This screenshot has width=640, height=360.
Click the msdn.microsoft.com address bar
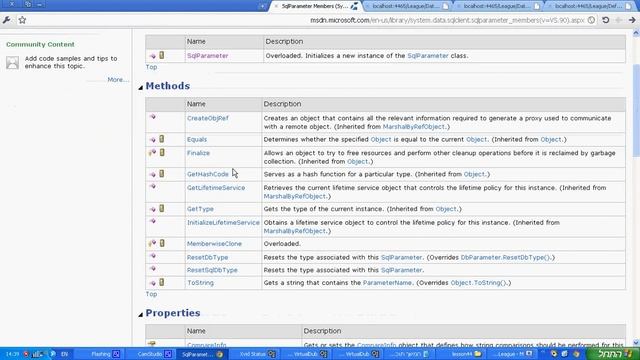pos(447,20)
